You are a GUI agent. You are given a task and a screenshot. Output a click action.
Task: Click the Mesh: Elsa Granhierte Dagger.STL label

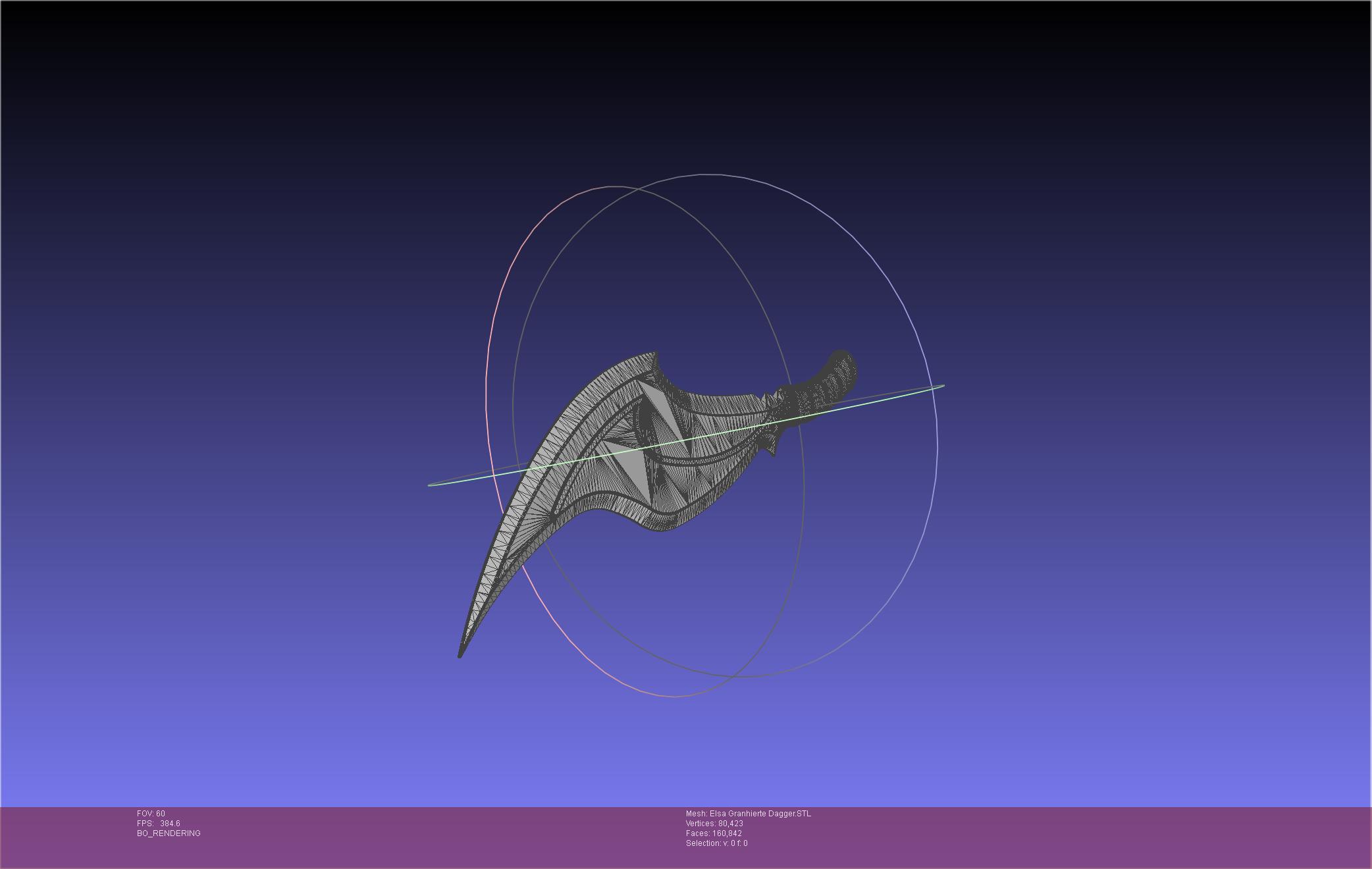click(x=749, y=814)
